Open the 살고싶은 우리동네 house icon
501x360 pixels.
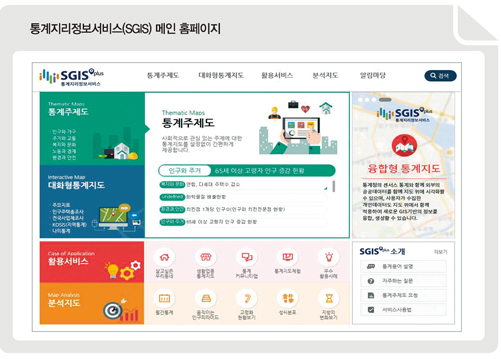pyautogui.click(x=164, y=257)
